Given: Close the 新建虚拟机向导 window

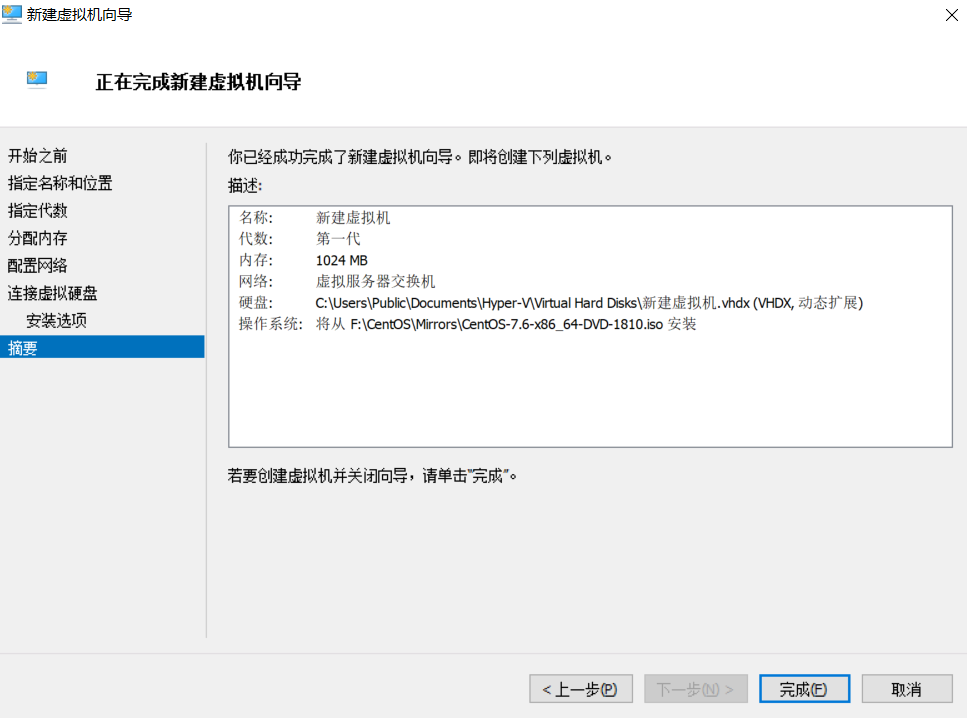Looking at the screenshot, I should 952,15.
